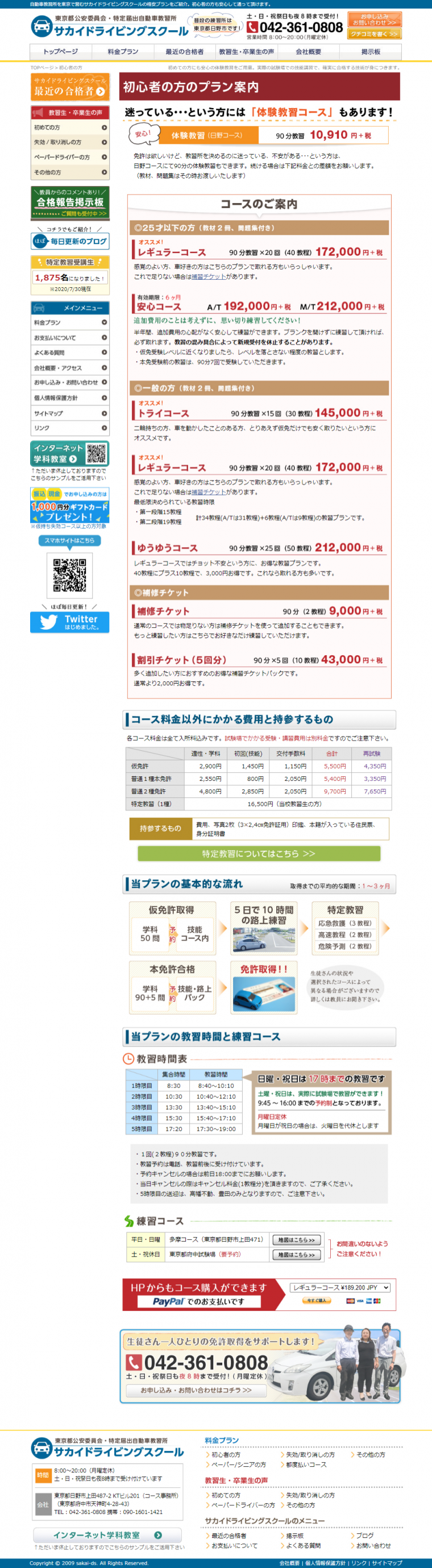
Task: Open トップページ navigation tab
Action: pos(61,52)
